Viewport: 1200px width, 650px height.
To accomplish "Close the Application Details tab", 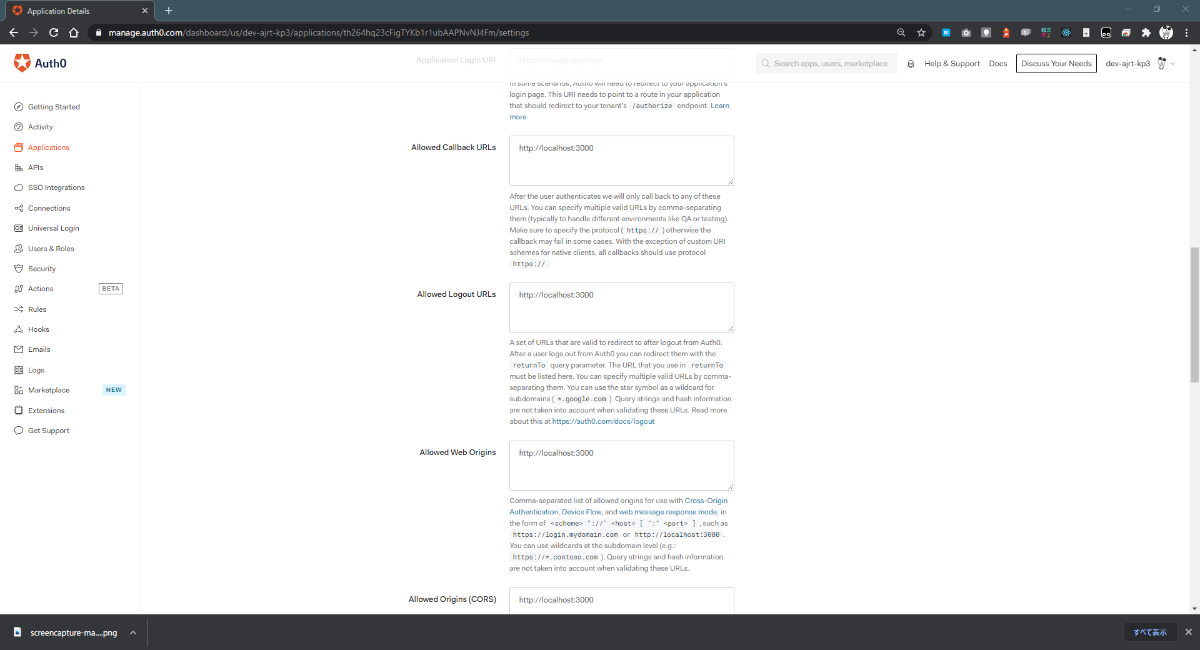I will tap(143, 10).
